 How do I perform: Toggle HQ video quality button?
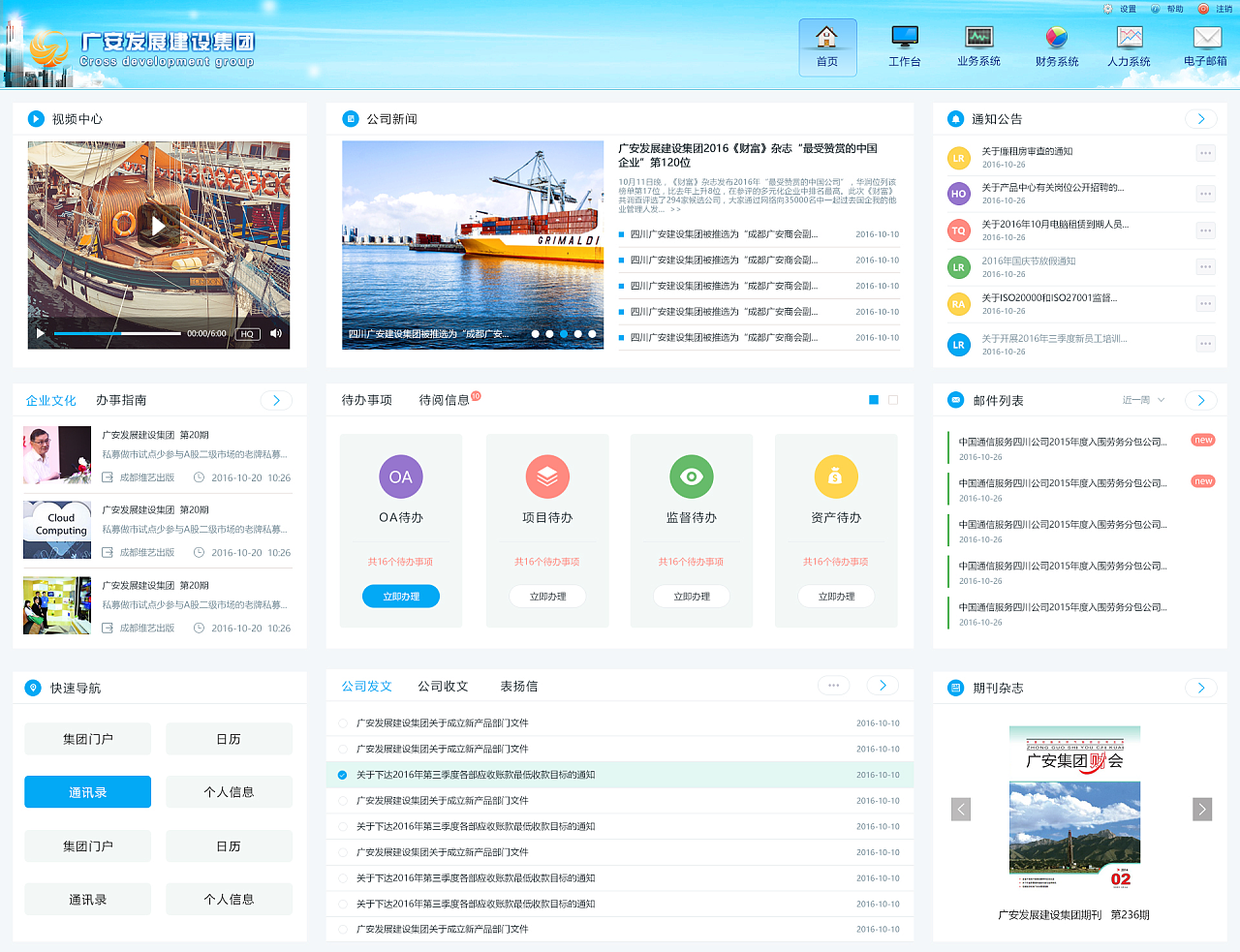(247, 334)
